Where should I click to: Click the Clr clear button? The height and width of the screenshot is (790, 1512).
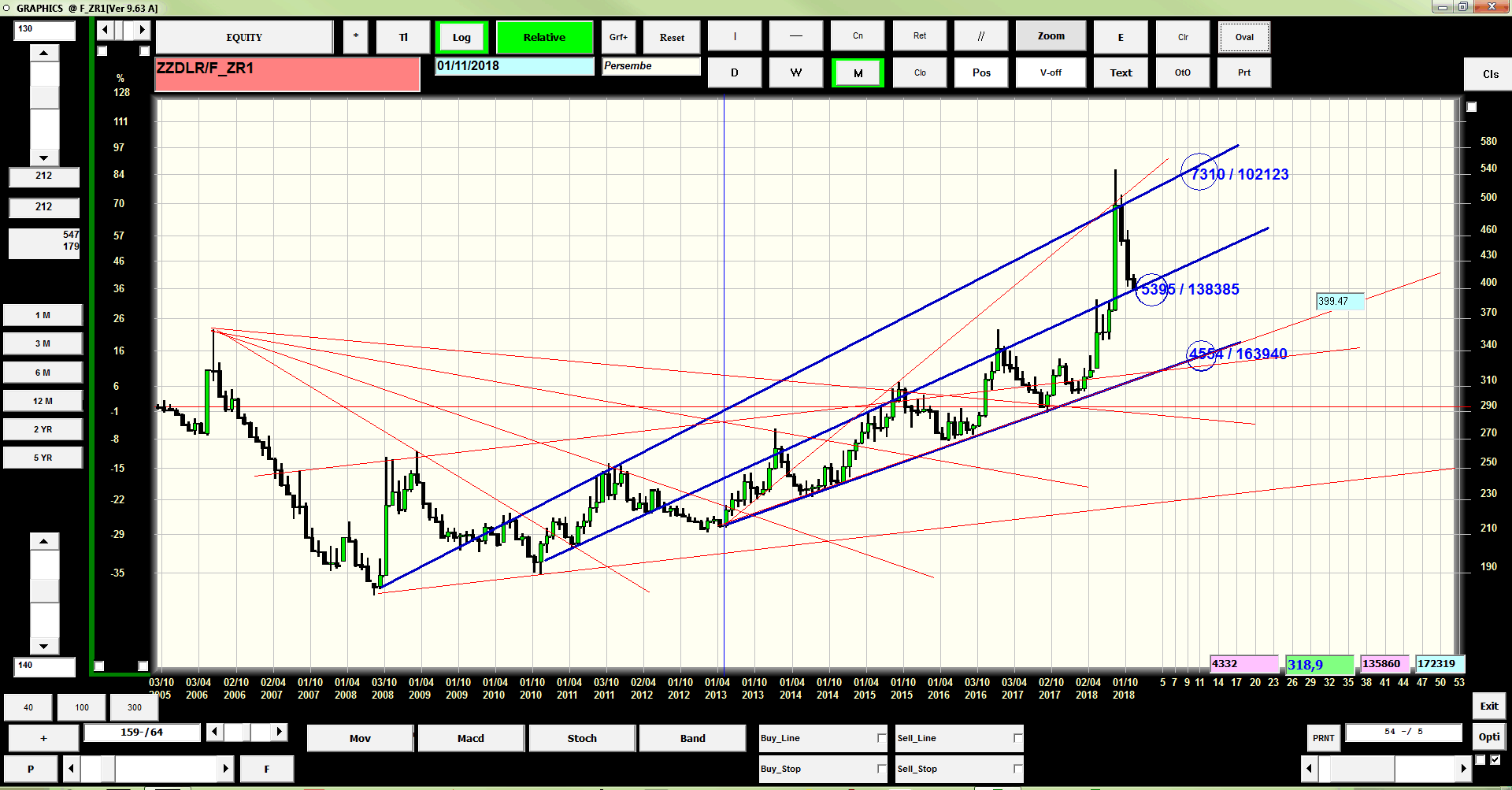[1183, 37]
